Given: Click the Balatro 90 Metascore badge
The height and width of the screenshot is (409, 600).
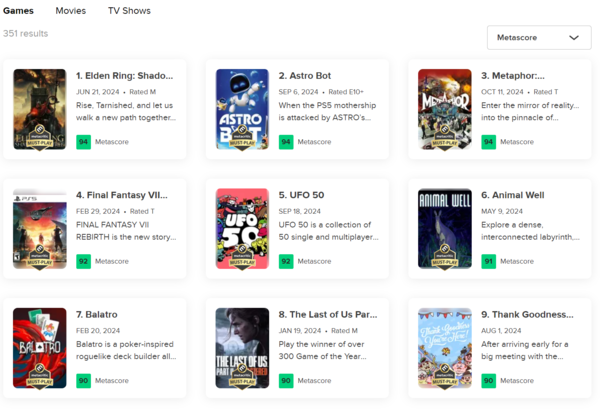Looking at the screenshot, I should coord(83,381).
